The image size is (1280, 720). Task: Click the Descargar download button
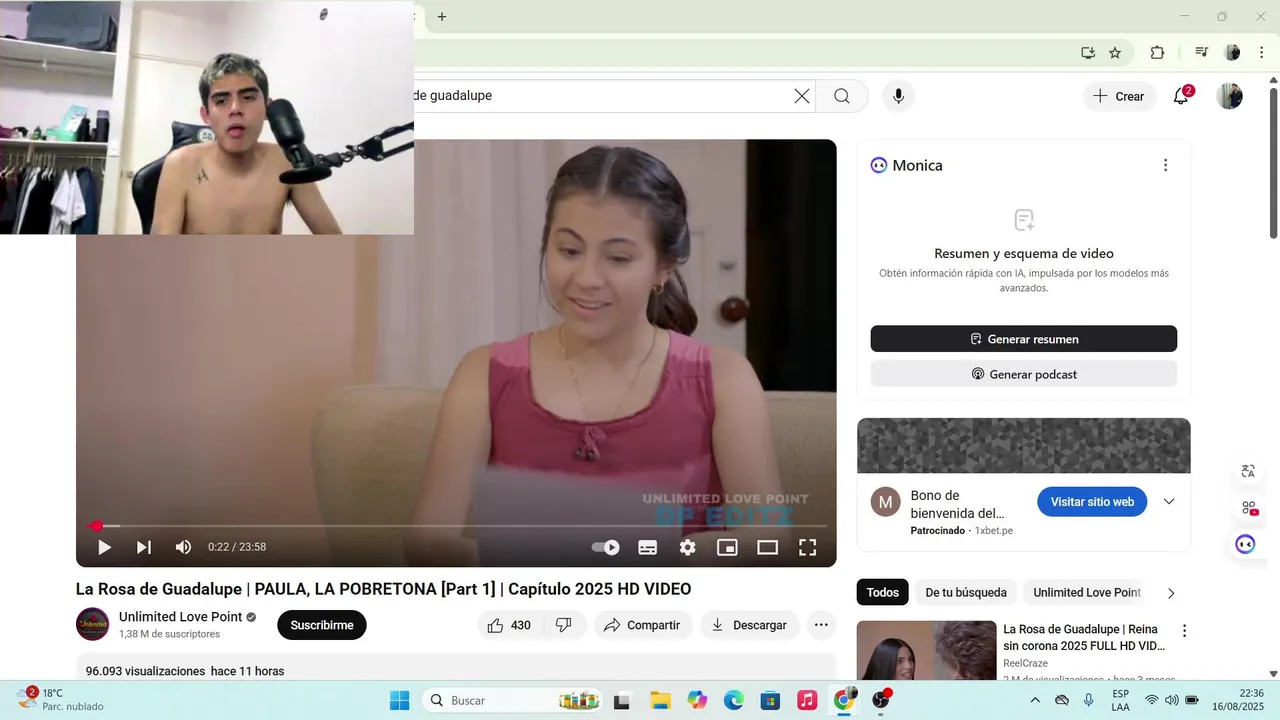click(749, 625)
